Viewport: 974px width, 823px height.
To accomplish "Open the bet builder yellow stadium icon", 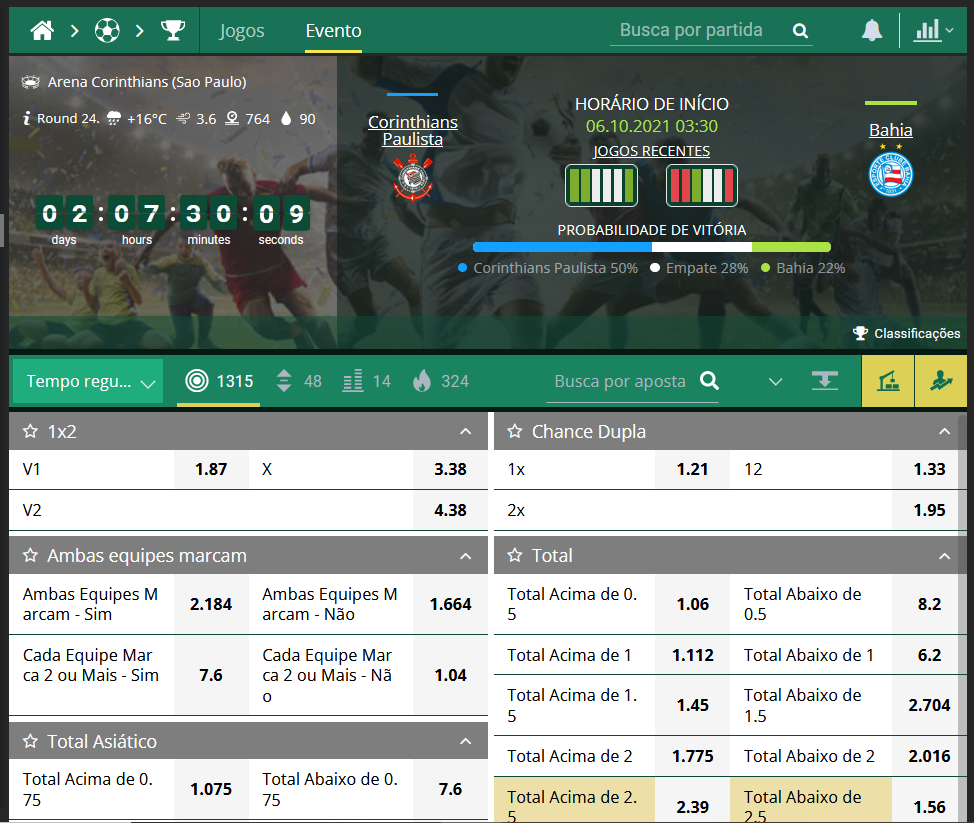I will tap(888, 381).
